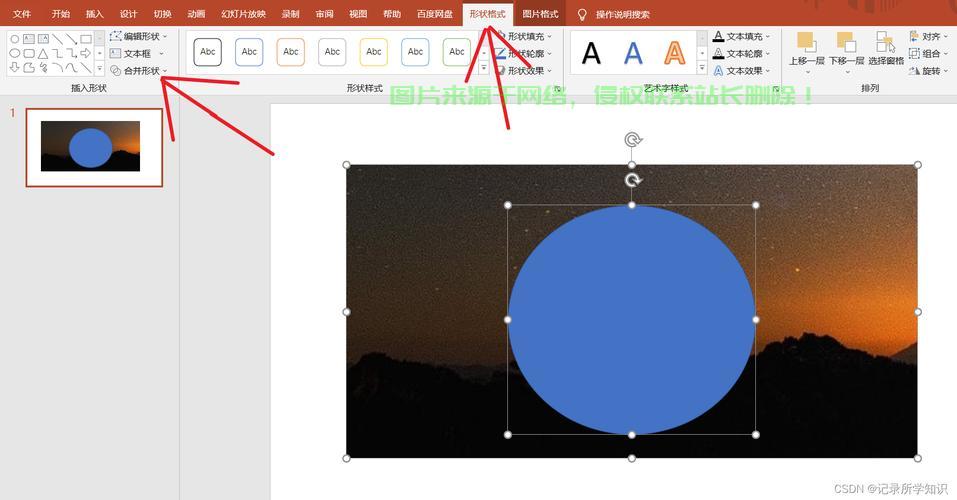Click the 旋转 rotate icon
This screenshot has height=500, width=957.
pyautogui.click(x=914, y=71)
